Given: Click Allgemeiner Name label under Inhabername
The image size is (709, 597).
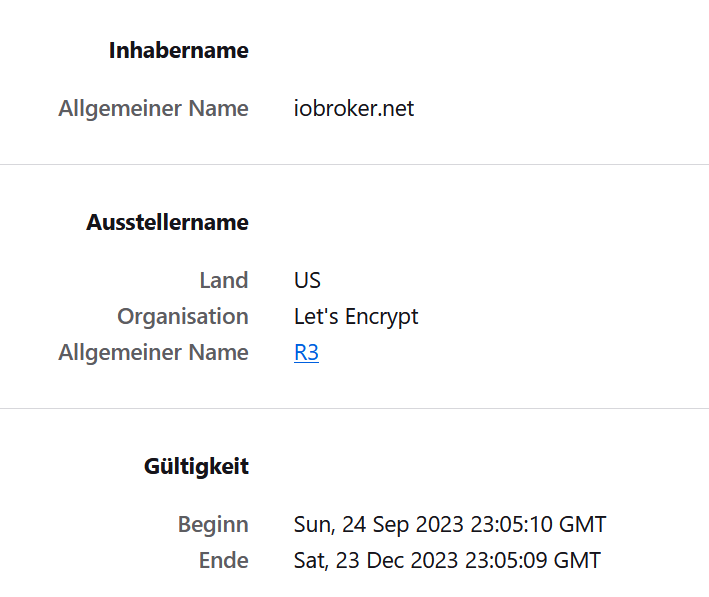Looking at the screenshot, I should point(153,109).
